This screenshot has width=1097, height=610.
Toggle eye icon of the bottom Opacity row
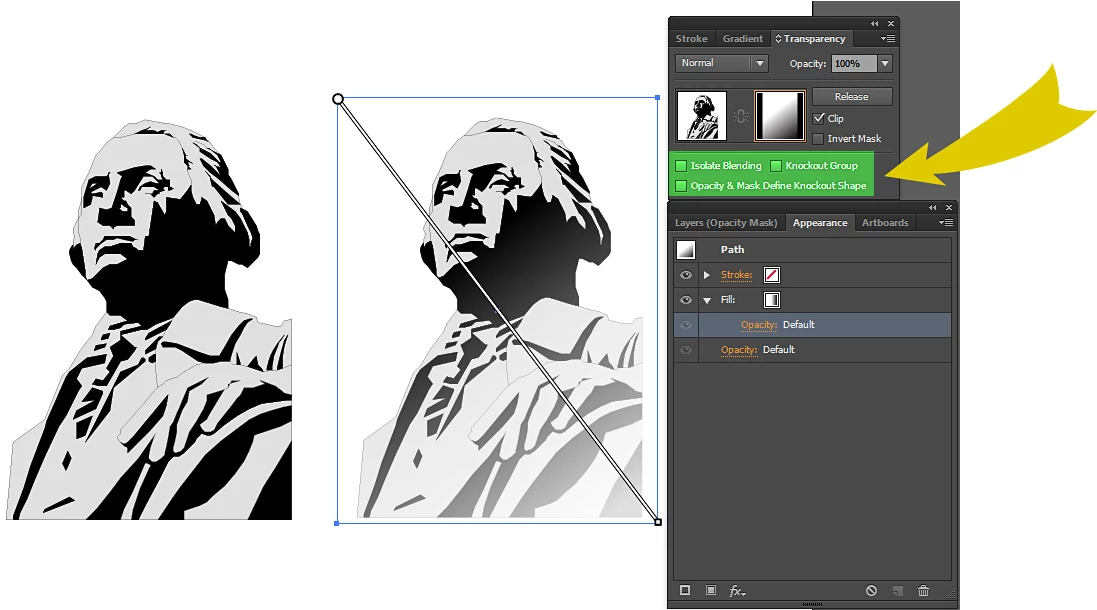(686, 350)
